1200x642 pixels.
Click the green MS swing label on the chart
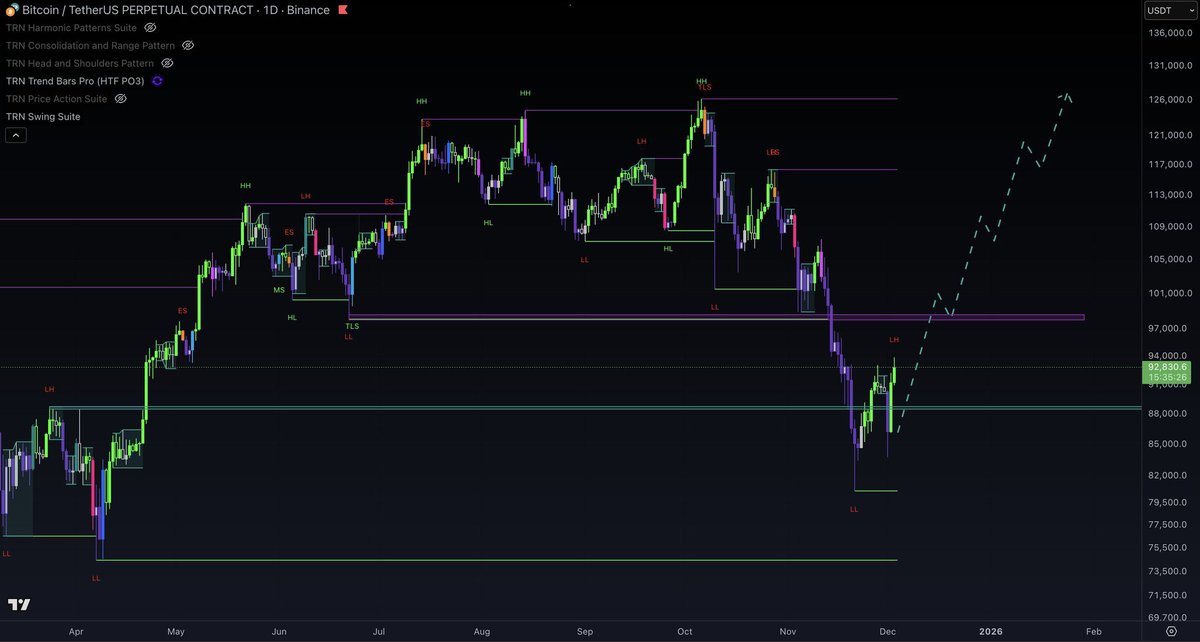click(279, 290)
